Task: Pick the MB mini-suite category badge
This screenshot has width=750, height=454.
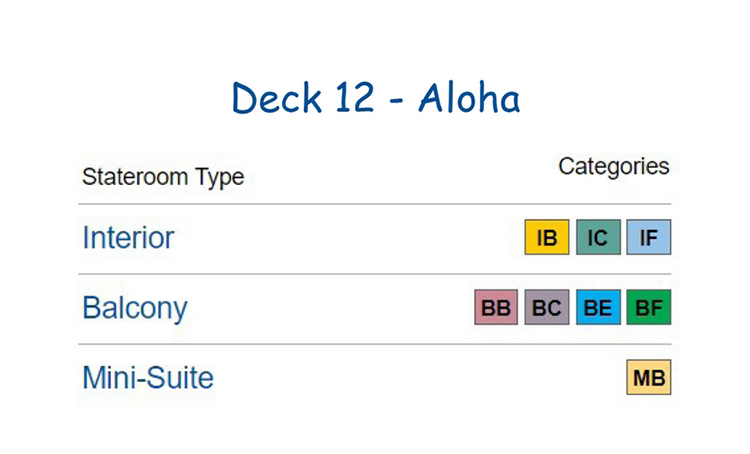Action: pyautogui.click(x=649, y=377)
